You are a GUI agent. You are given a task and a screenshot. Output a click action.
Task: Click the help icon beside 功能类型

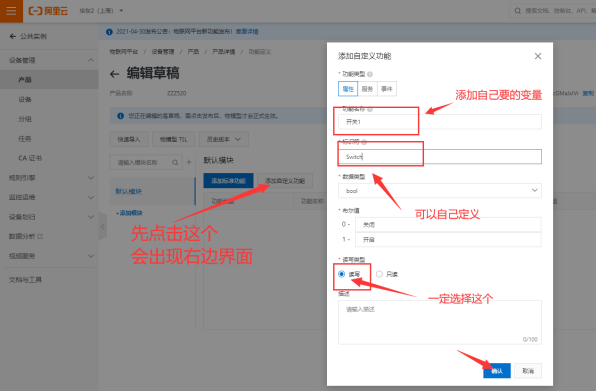370,74
